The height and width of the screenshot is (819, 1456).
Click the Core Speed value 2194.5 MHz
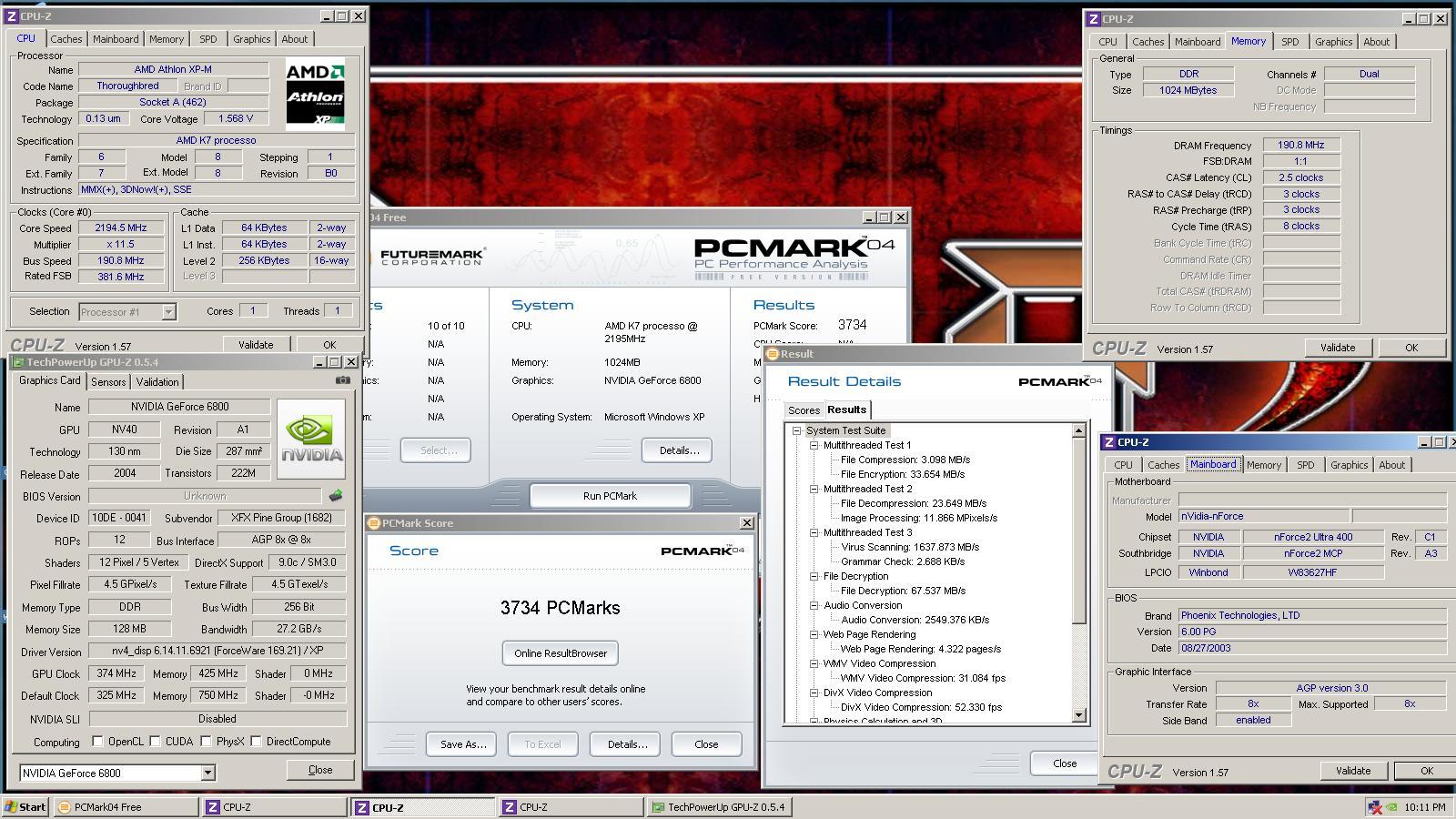[120, 228]
